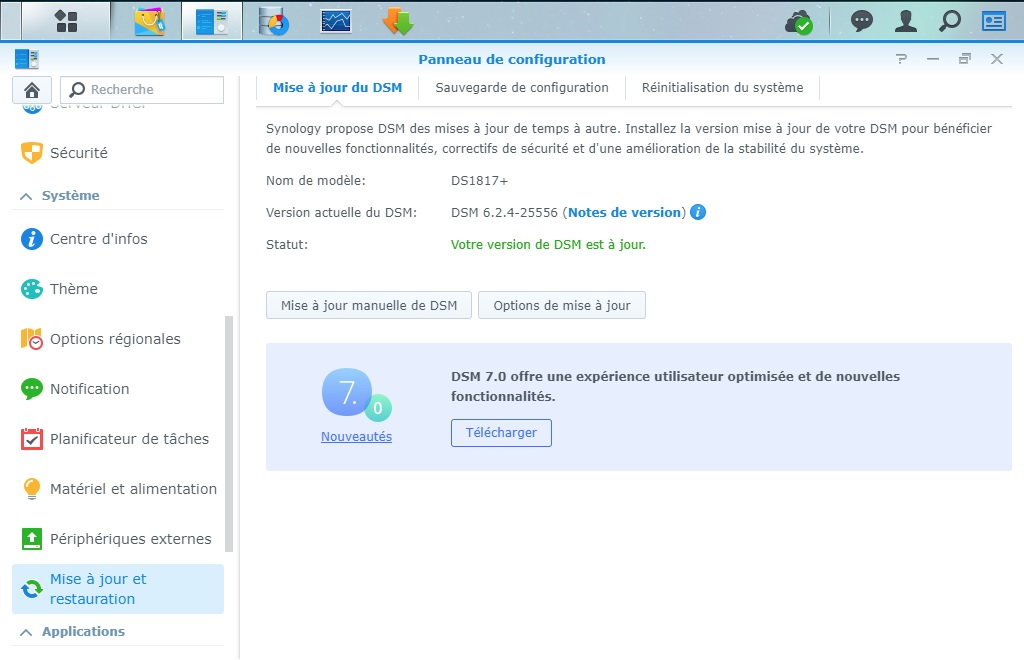Select Mise à jour et restauration
This screenshot has height=660, width=1024.
118,589
